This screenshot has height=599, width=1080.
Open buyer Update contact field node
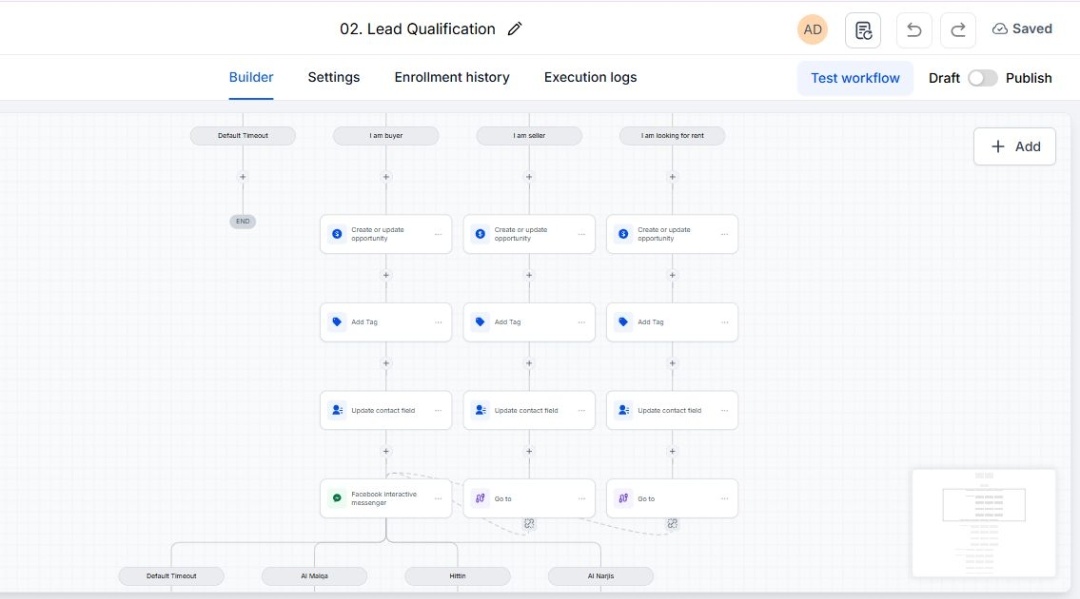pos(386,410)
